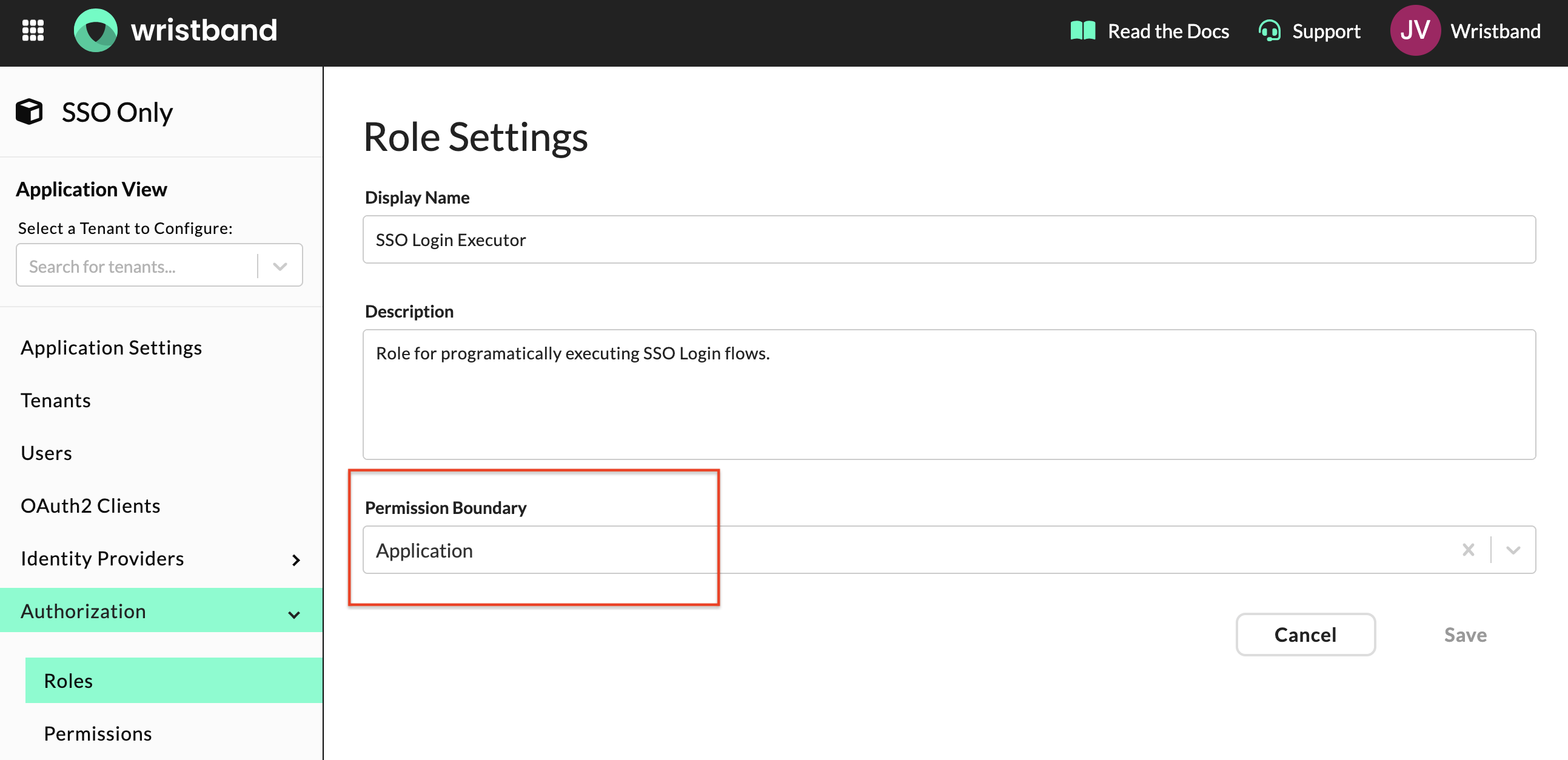Click the SSO Only cube icon
Screen dimensions: 1568x760
29,112
